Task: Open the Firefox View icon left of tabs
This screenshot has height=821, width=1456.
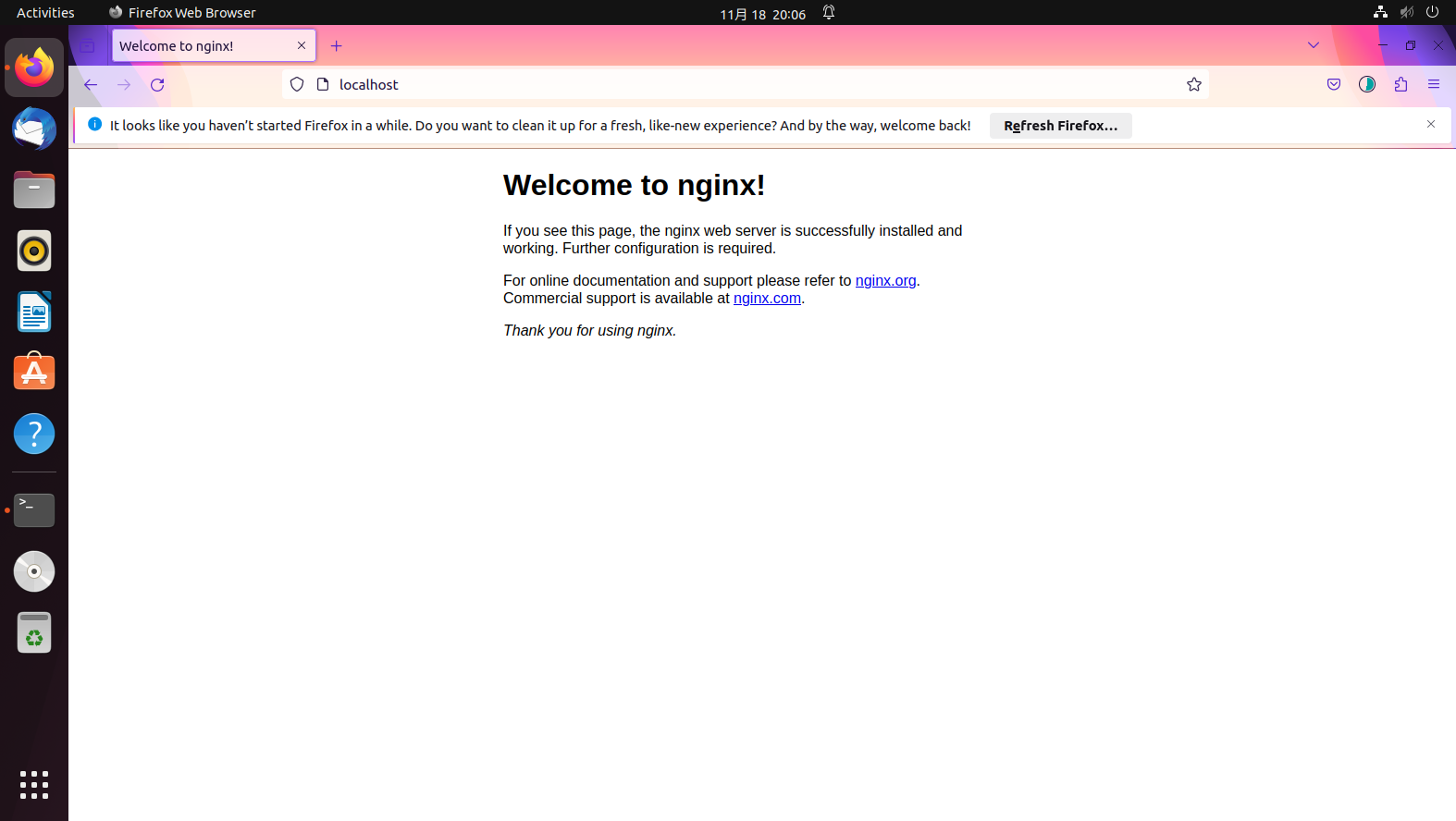Action: 88,45
